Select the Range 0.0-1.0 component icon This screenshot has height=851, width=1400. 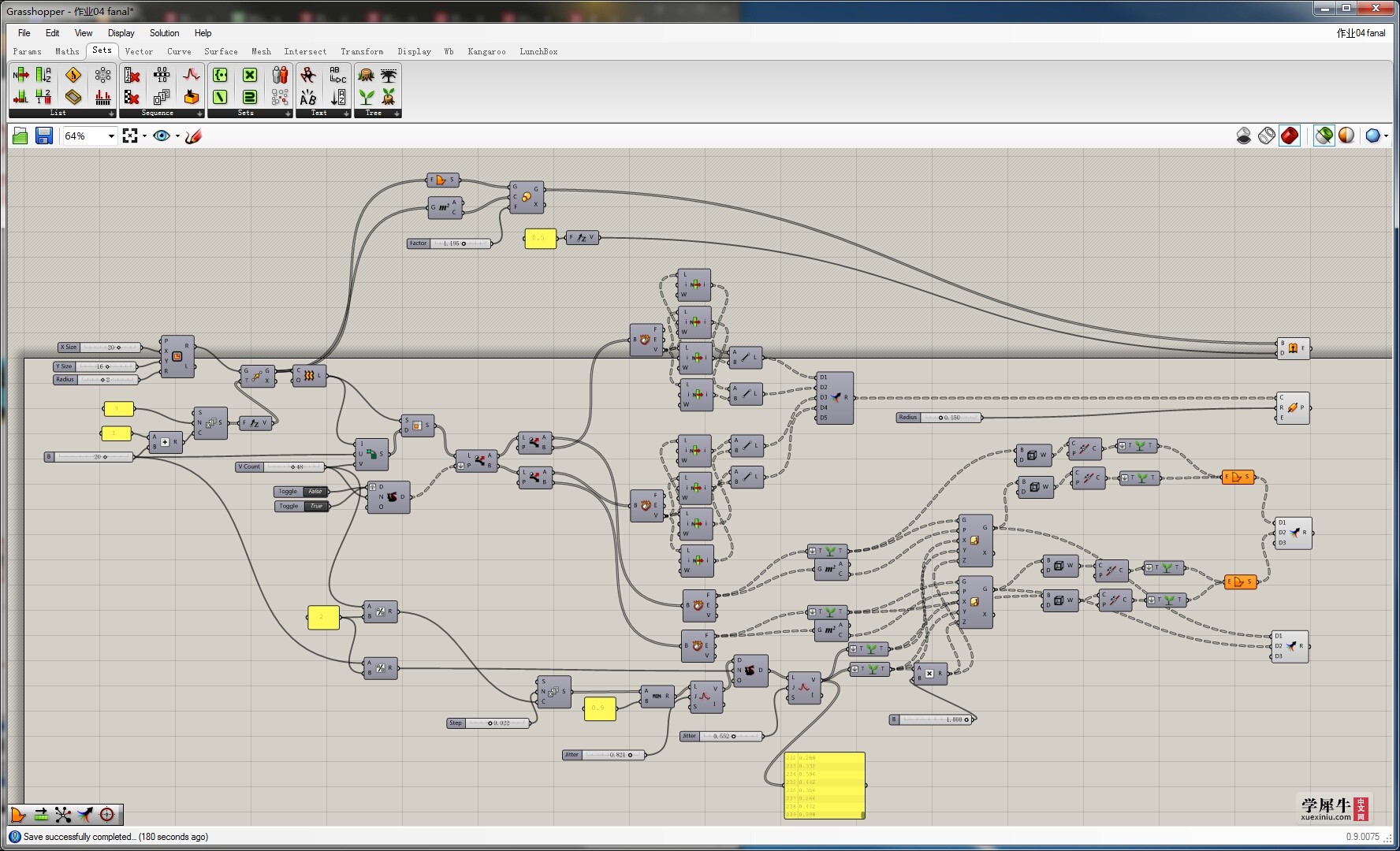click(162, 75)
